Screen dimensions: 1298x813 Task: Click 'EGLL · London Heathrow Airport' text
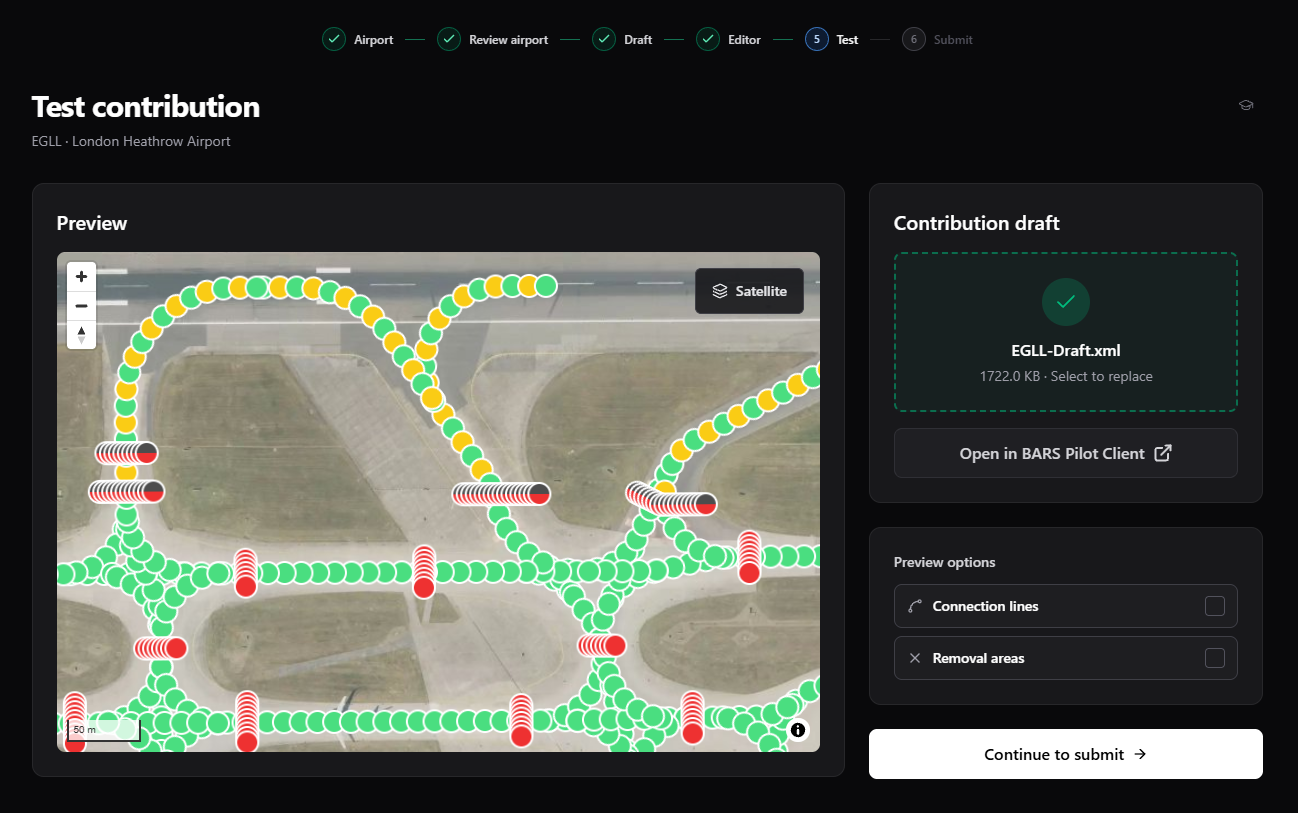(x=131, y=141)
